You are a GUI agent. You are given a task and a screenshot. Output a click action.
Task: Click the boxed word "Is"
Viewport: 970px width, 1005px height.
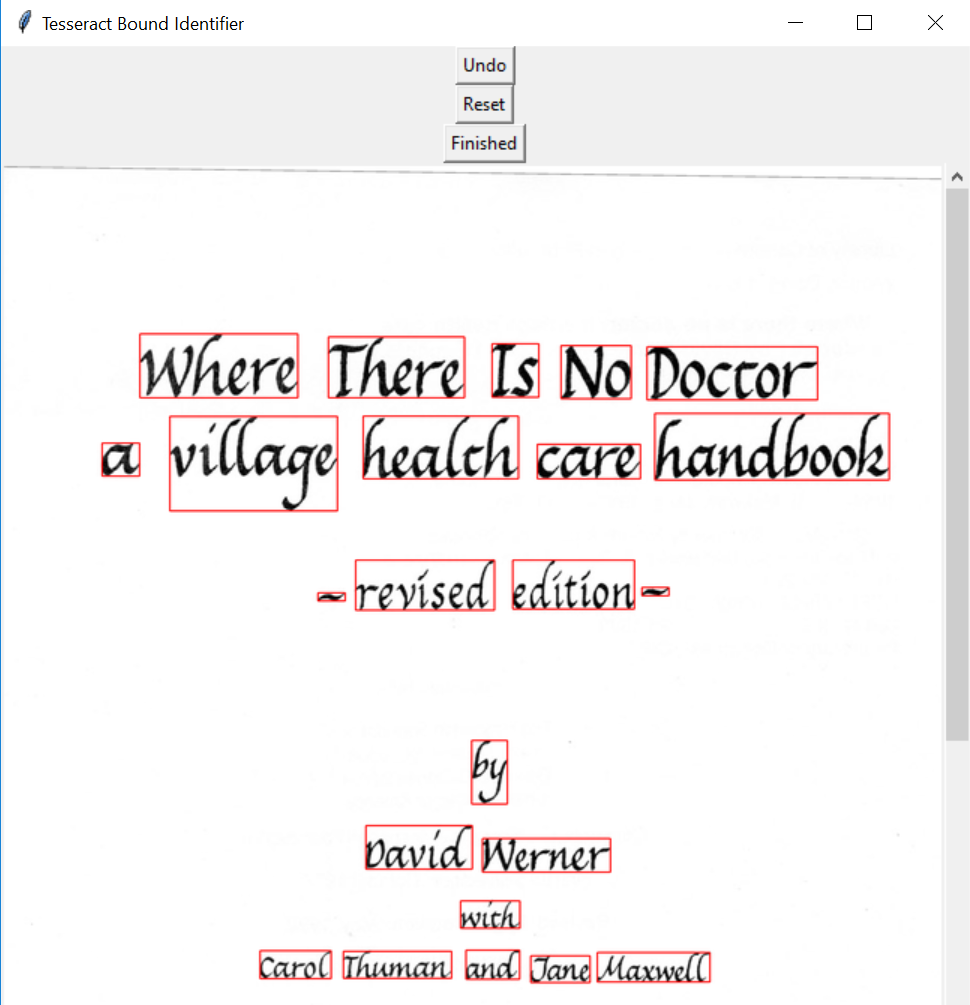(515, 370)
